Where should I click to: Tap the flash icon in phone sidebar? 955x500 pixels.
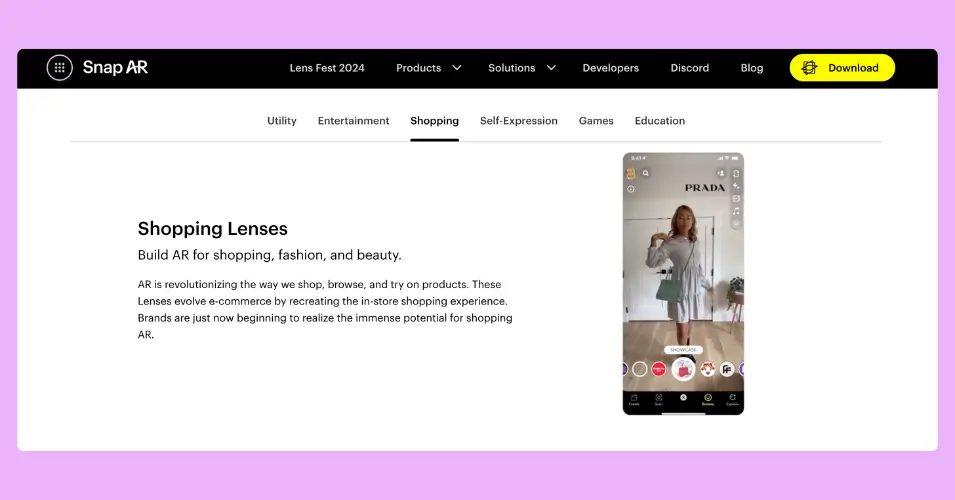(736, 186)
